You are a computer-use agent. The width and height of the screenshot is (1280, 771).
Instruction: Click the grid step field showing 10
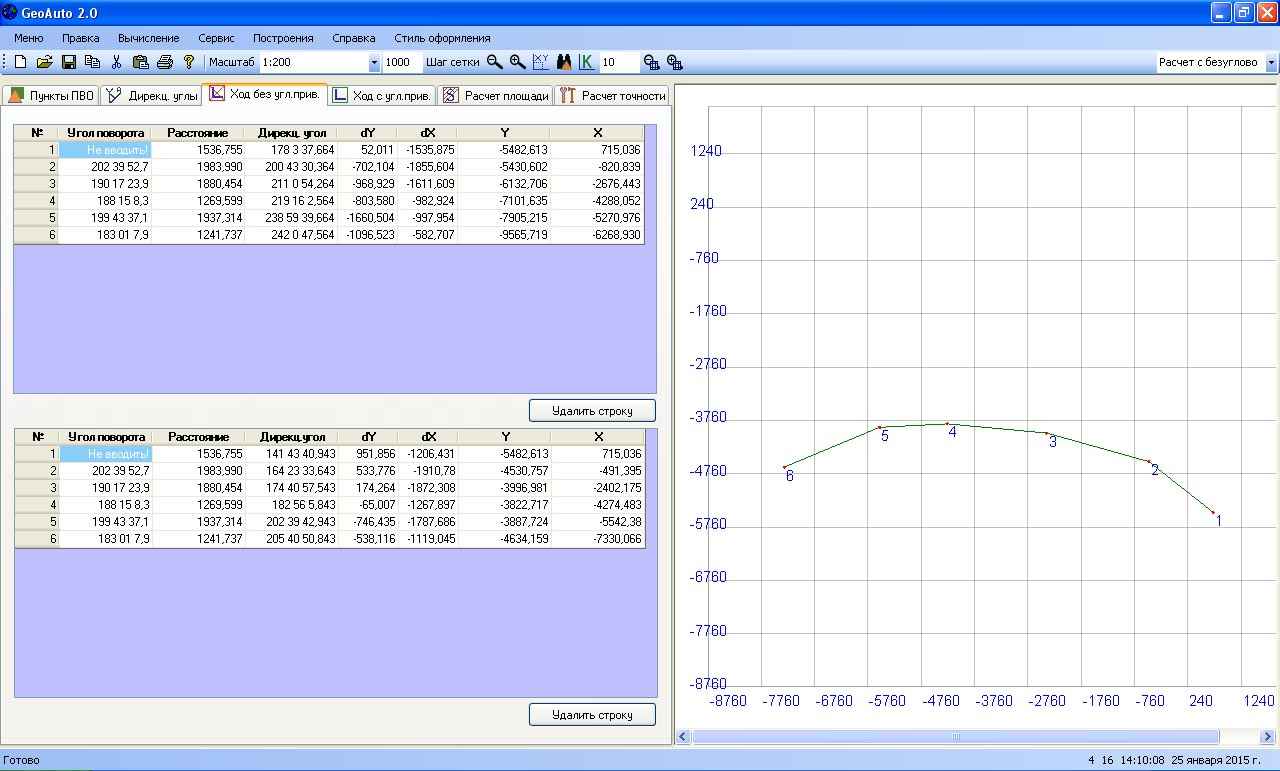[x=619, y=62]
